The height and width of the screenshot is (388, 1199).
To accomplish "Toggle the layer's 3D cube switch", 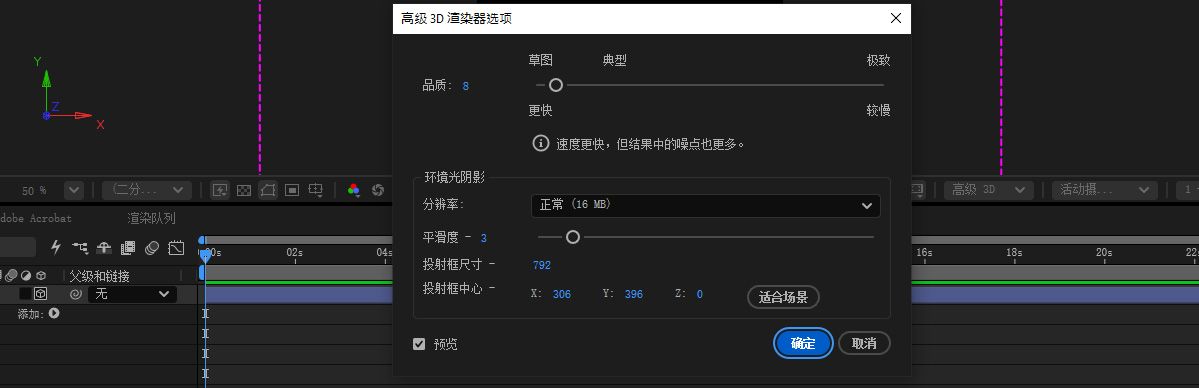I will [x=41, y=294].
